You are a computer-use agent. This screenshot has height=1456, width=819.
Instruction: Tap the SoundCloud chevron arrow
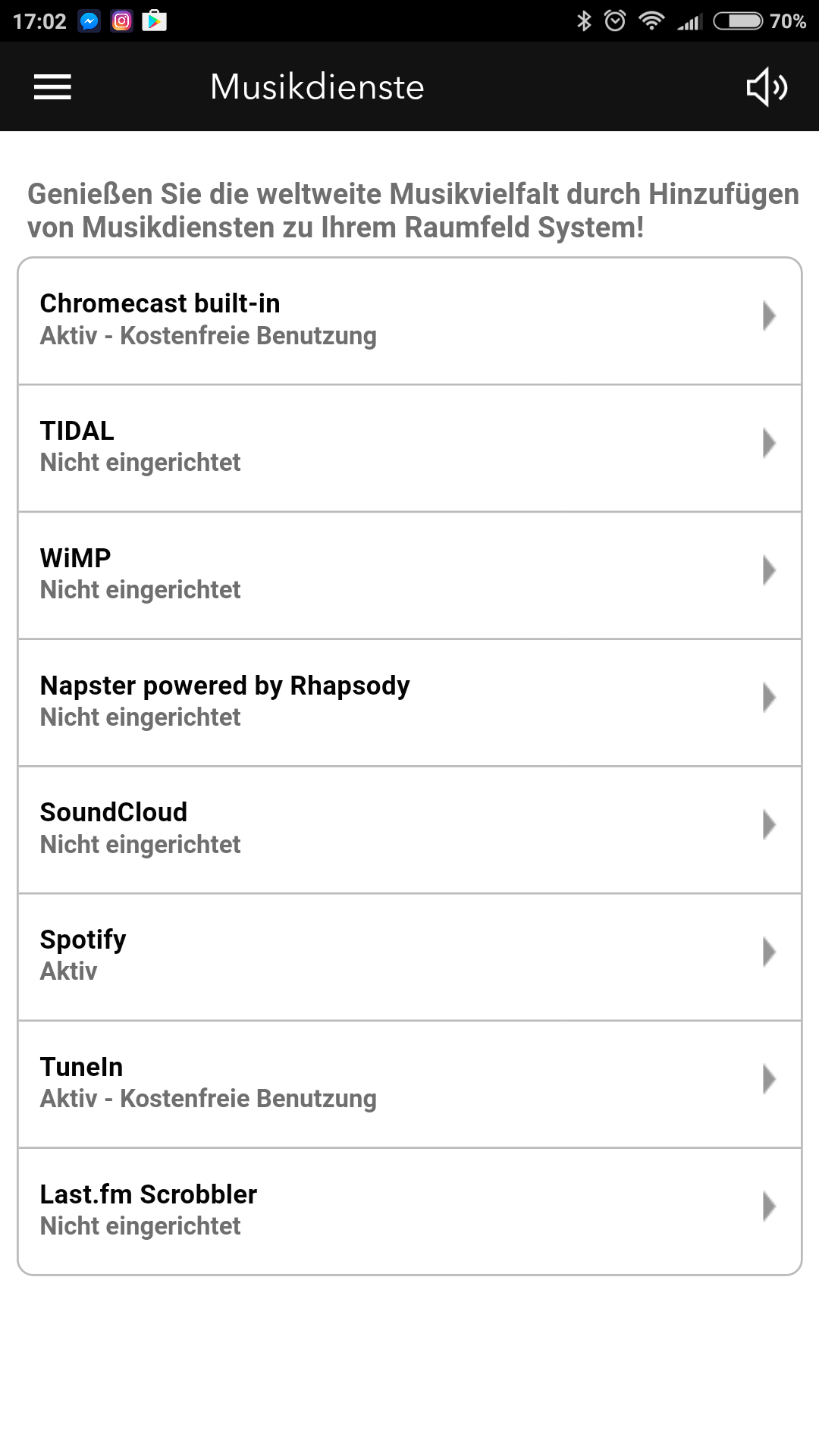click(769, 825)
